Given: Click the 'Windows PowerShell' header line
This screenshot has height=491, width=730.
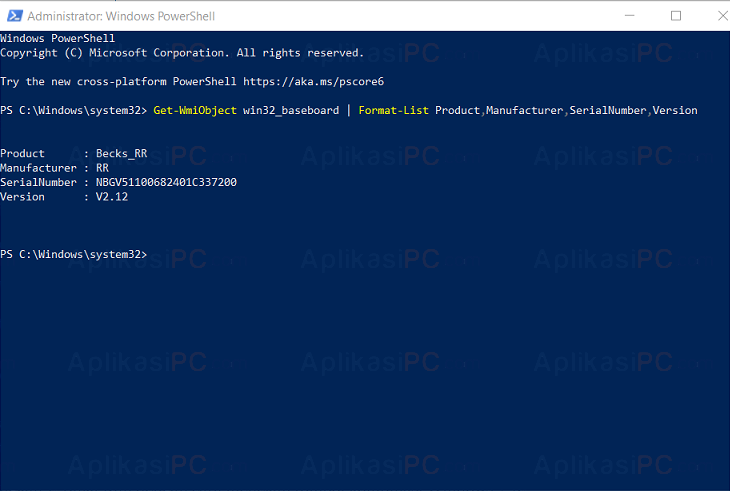Looking at the screenshot, I should pos(57,38).
